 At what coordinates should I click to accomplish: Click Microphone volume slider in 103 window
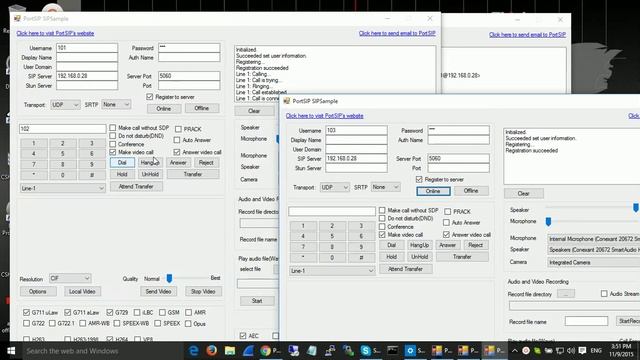[548, 221]
